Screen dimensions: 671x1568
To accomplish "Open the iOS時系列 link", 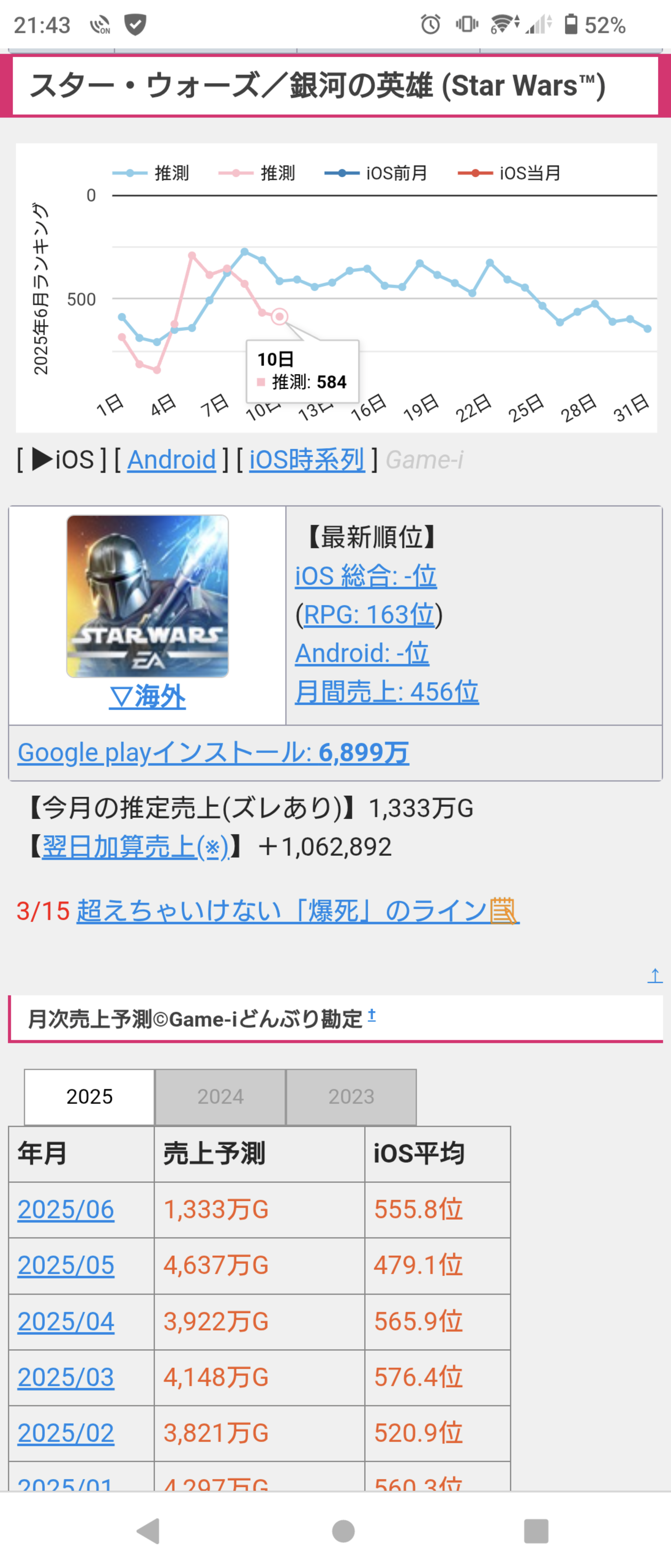I will (307, 459).
